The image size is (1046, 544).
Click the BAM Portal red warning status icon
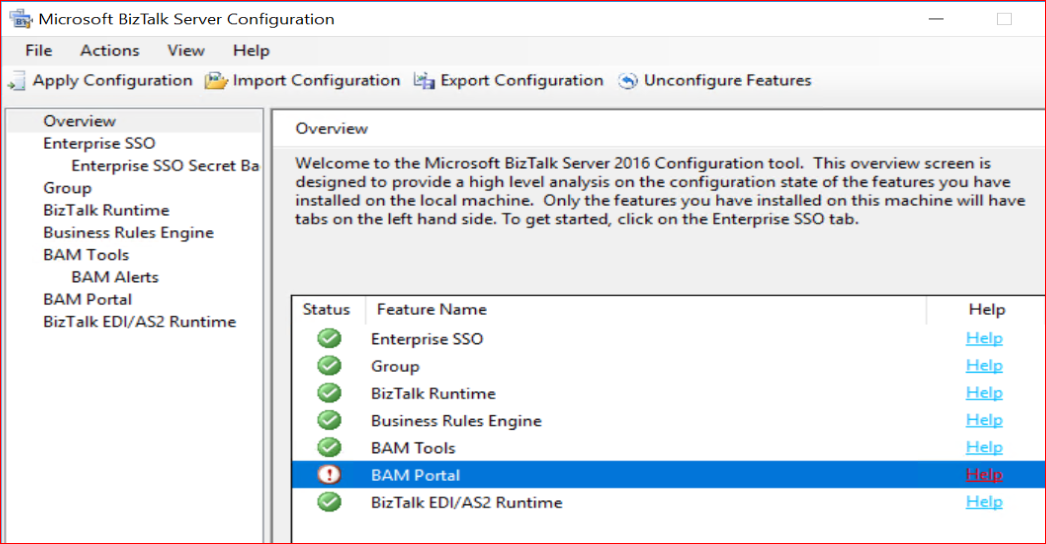click(x=329, y=475)
